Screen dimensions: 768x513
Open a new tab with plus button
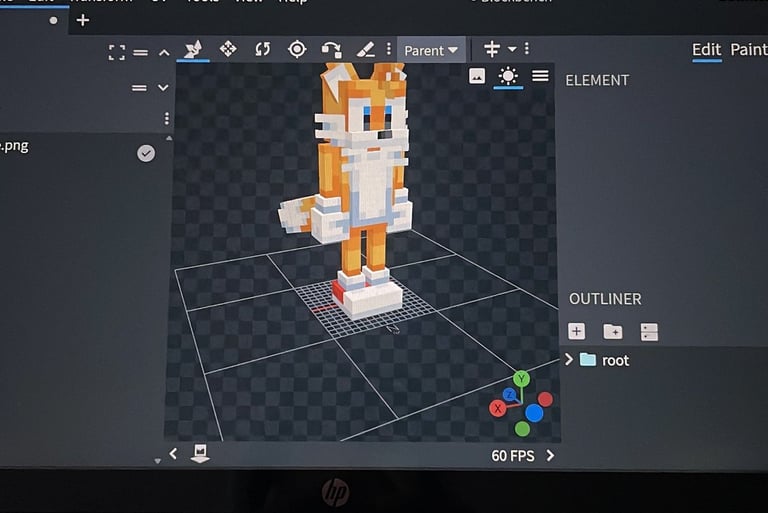tap(83, 20)
